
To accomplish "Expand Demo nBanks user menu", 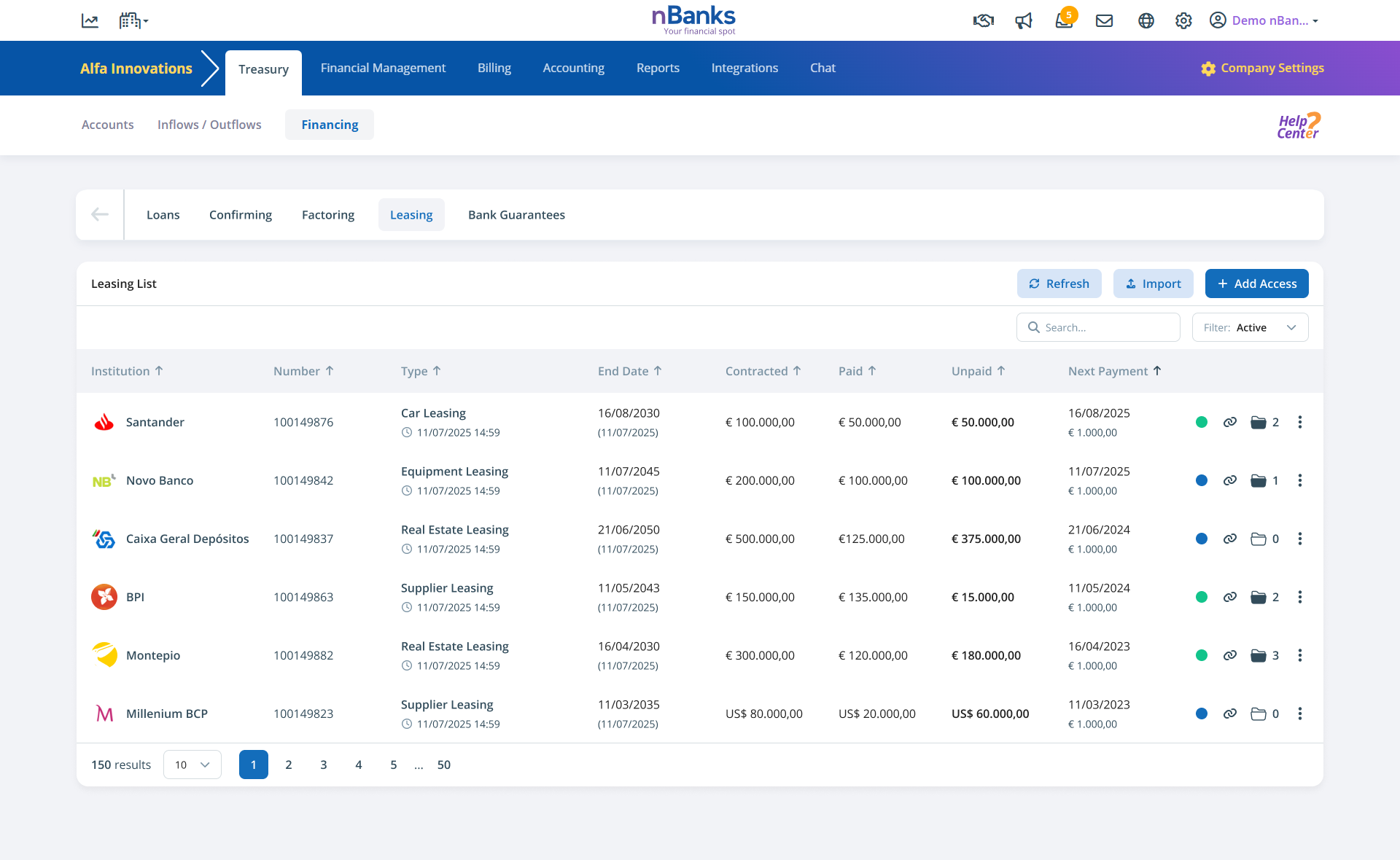I will pyautogui.click(x=1264, y=20).
